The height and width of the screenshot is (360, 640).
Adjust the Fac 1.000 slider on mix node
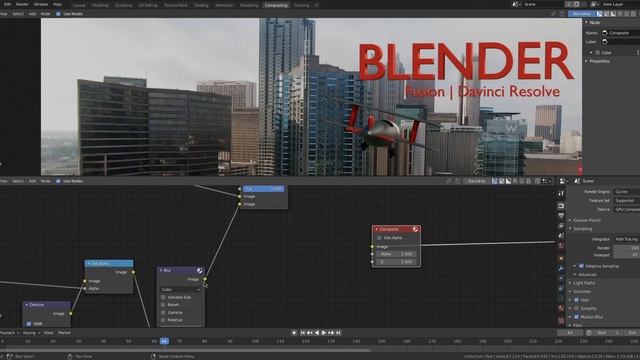pyautogui.click(x=264, y=189)
